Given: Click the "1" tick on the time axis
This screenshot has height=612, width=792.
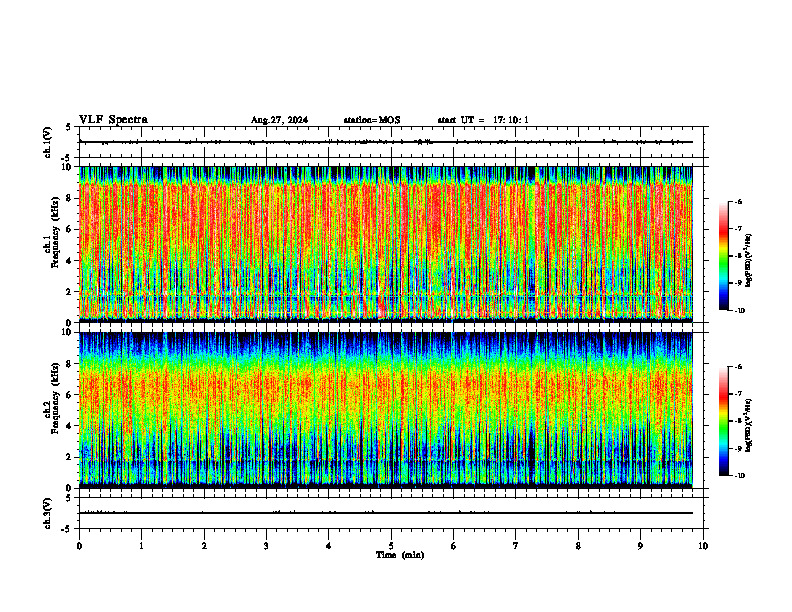Looking at the screenshot, I should click(x=141, y=546).
